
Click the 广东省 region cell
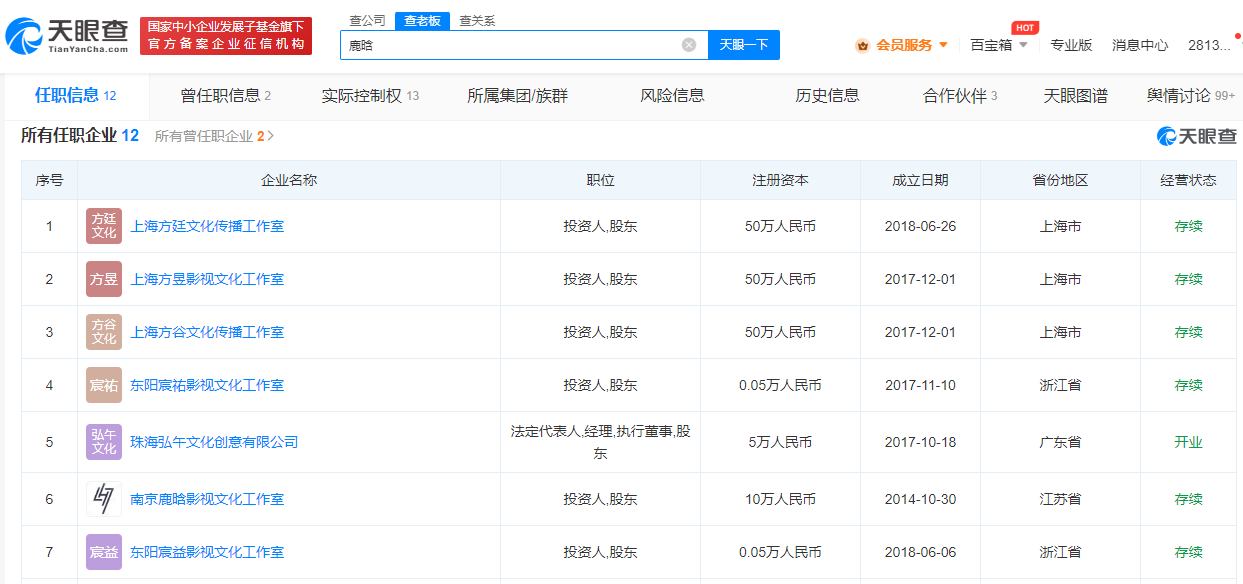[x=1060, y=442]
